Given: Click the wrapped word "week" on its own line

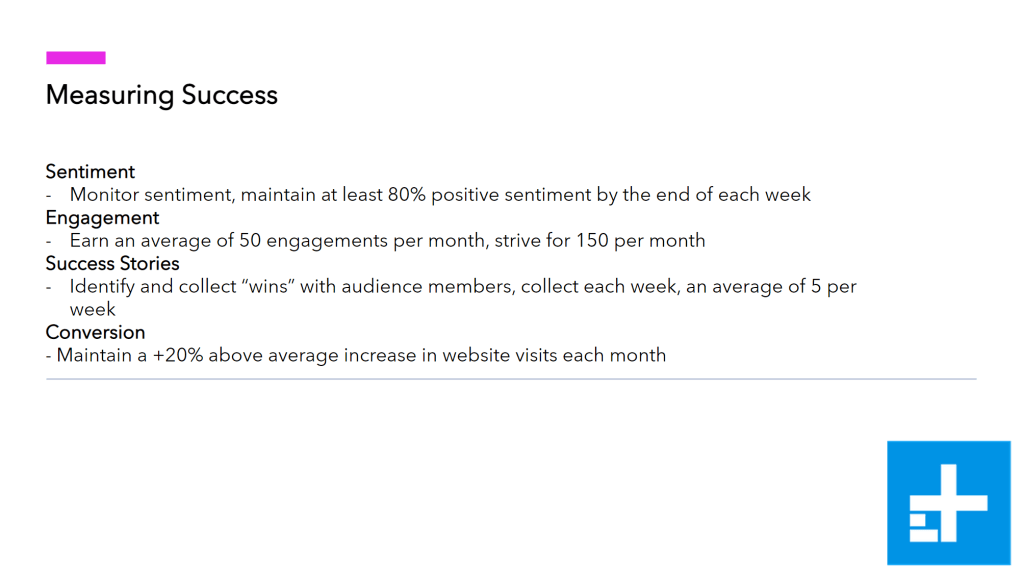Looking at the screenshot, I should (92, 310).
